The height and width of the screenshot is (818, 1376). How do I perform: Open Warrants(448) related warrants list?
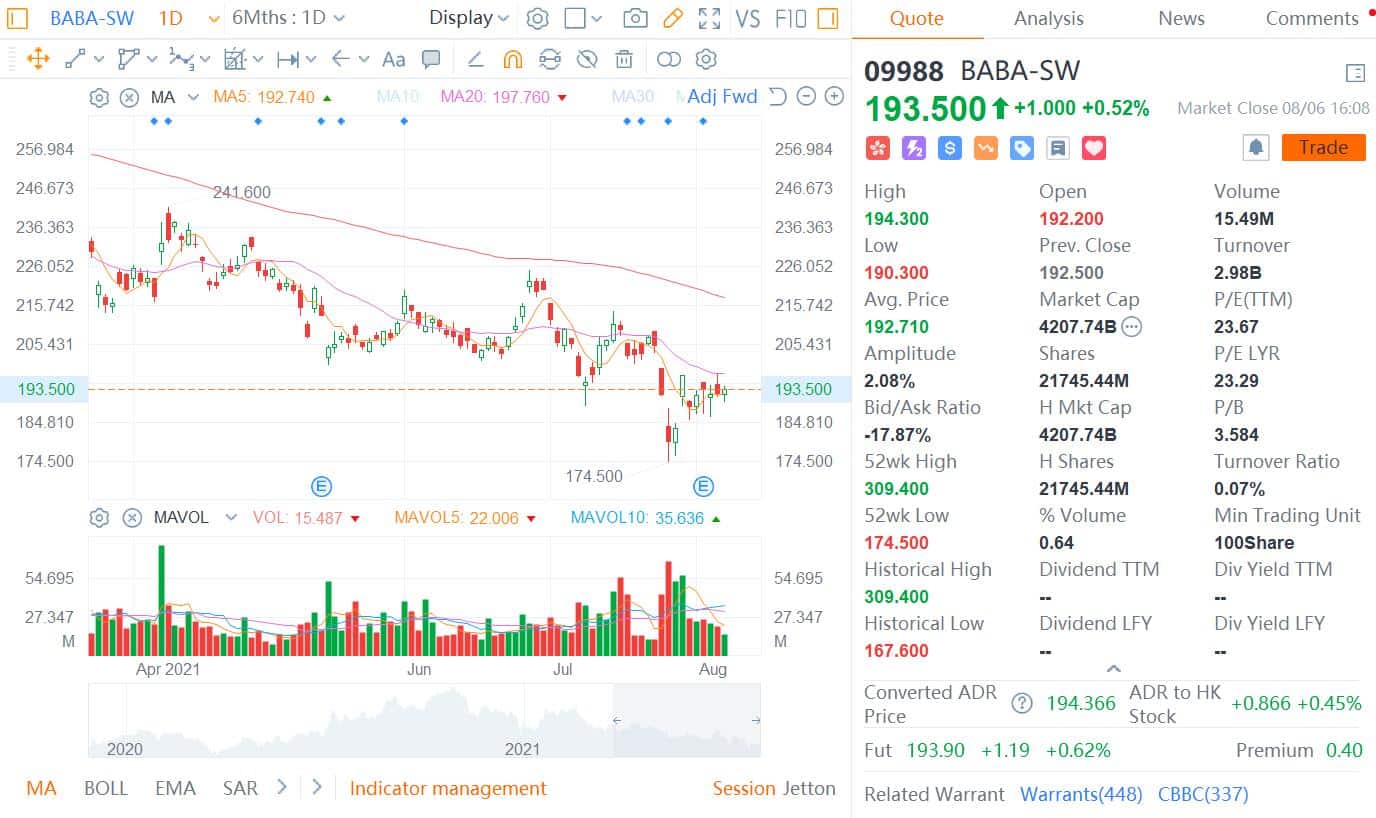coord(1081,794)
